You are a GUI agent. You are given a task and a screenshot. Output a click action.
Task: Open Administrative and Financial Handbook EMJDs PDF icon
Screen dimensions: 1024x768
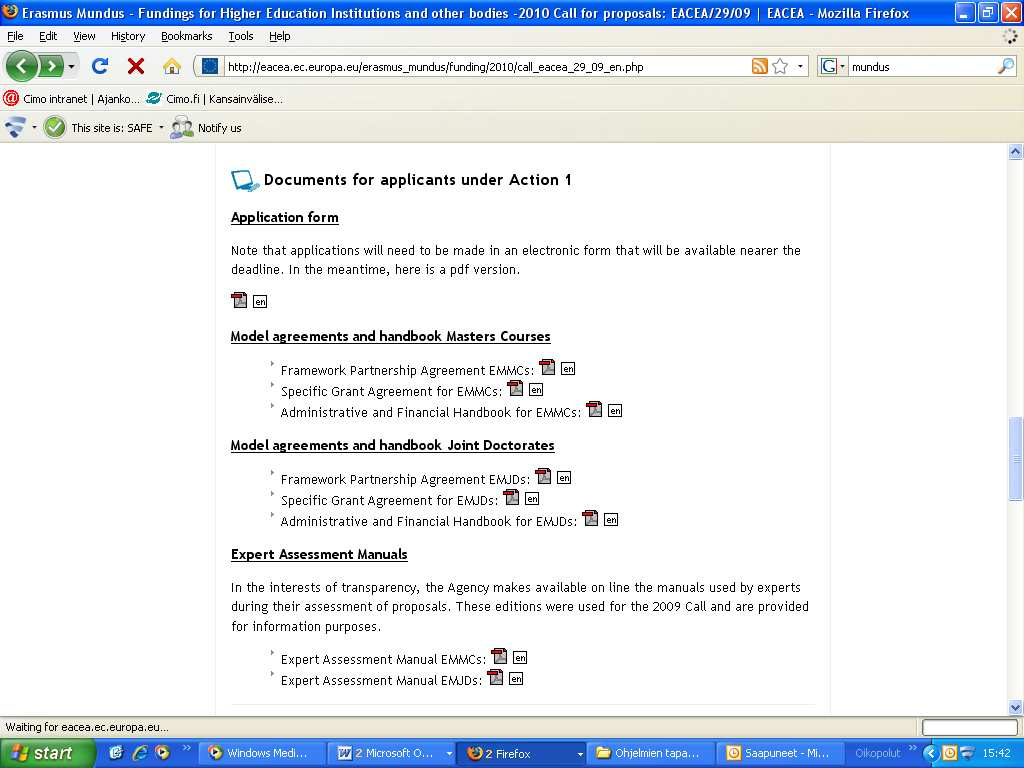point(590,518)
